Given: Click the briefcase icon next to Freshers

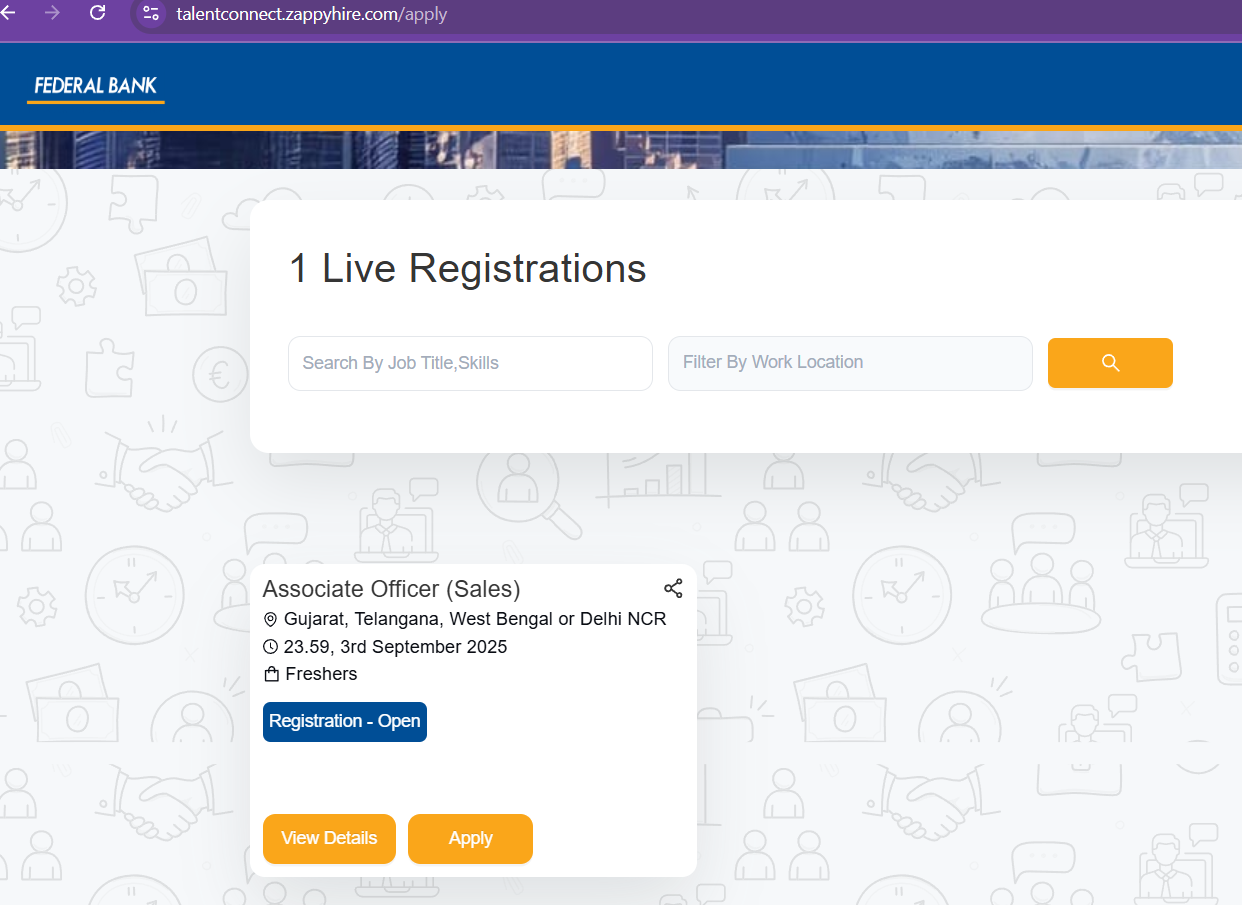Looking at the screenshot, I should click(x=271, y=675).
